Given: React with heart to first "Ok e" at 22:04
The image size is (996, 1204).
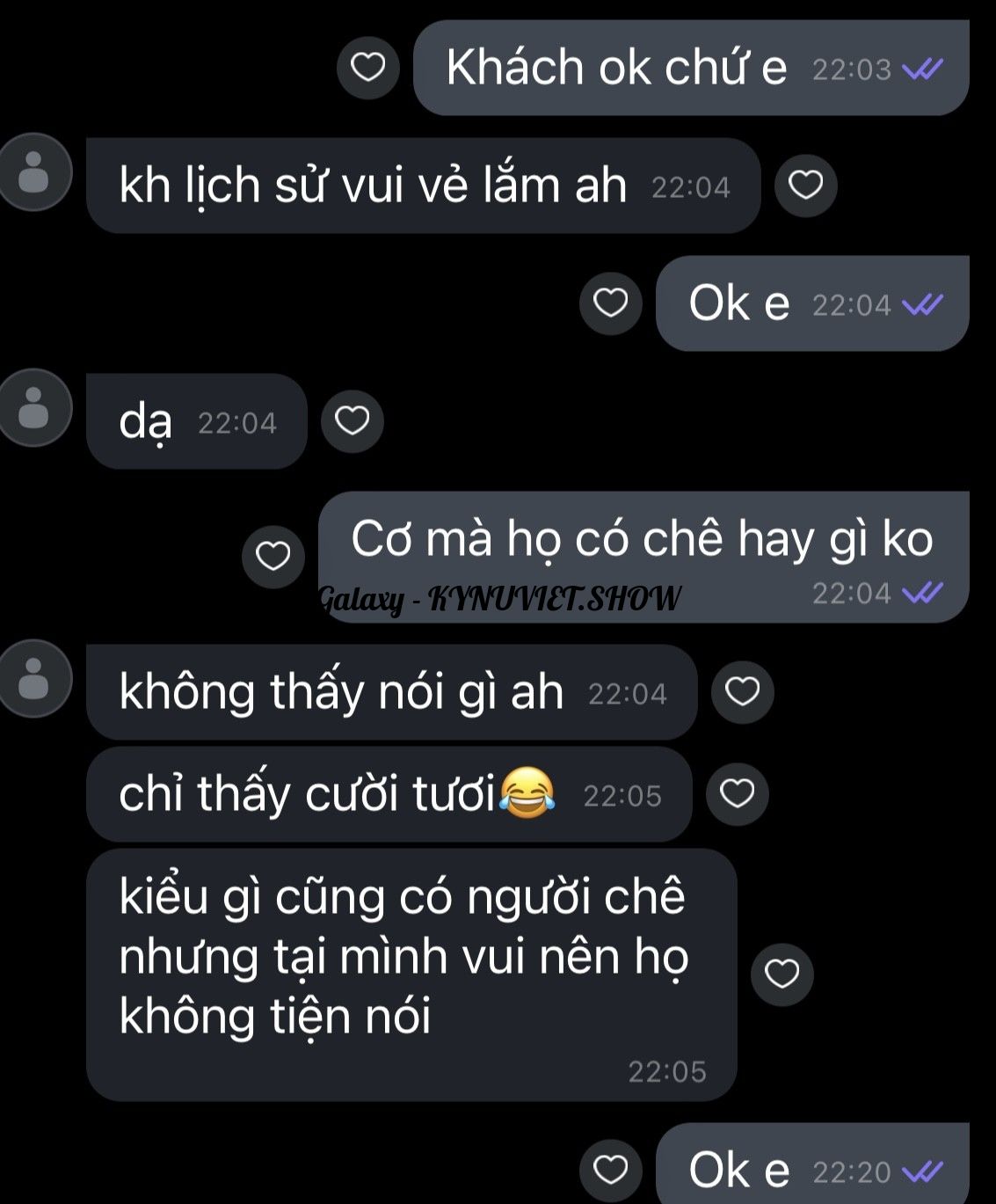Looking at the screenshot, I should click(610, 303).
